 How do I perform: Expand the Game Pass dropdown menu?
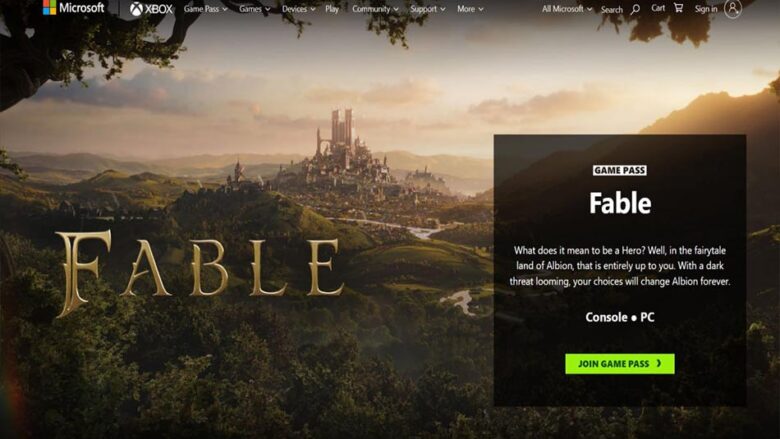point(205,9)
